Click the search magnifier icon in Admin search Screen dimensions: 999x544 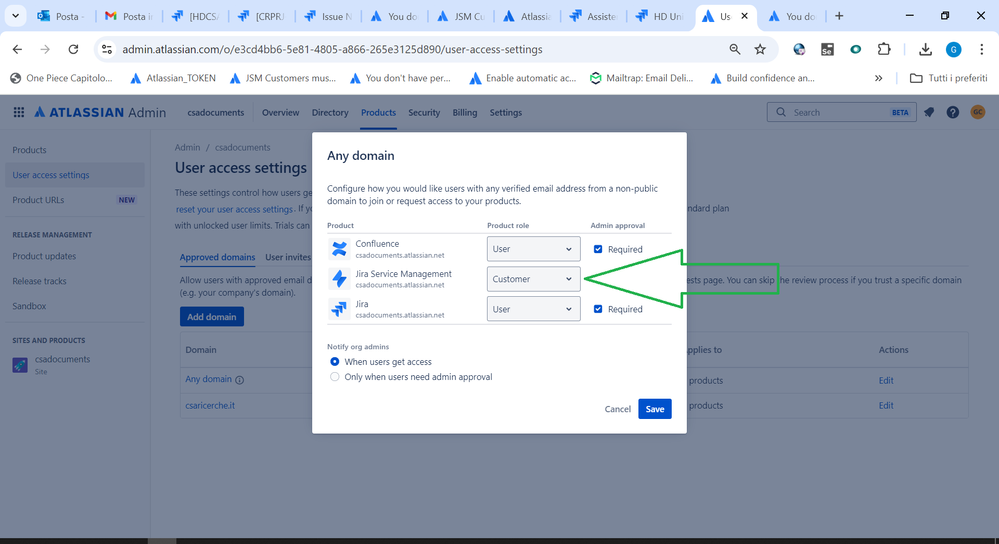pyautogui.click(x=780, y=112)
